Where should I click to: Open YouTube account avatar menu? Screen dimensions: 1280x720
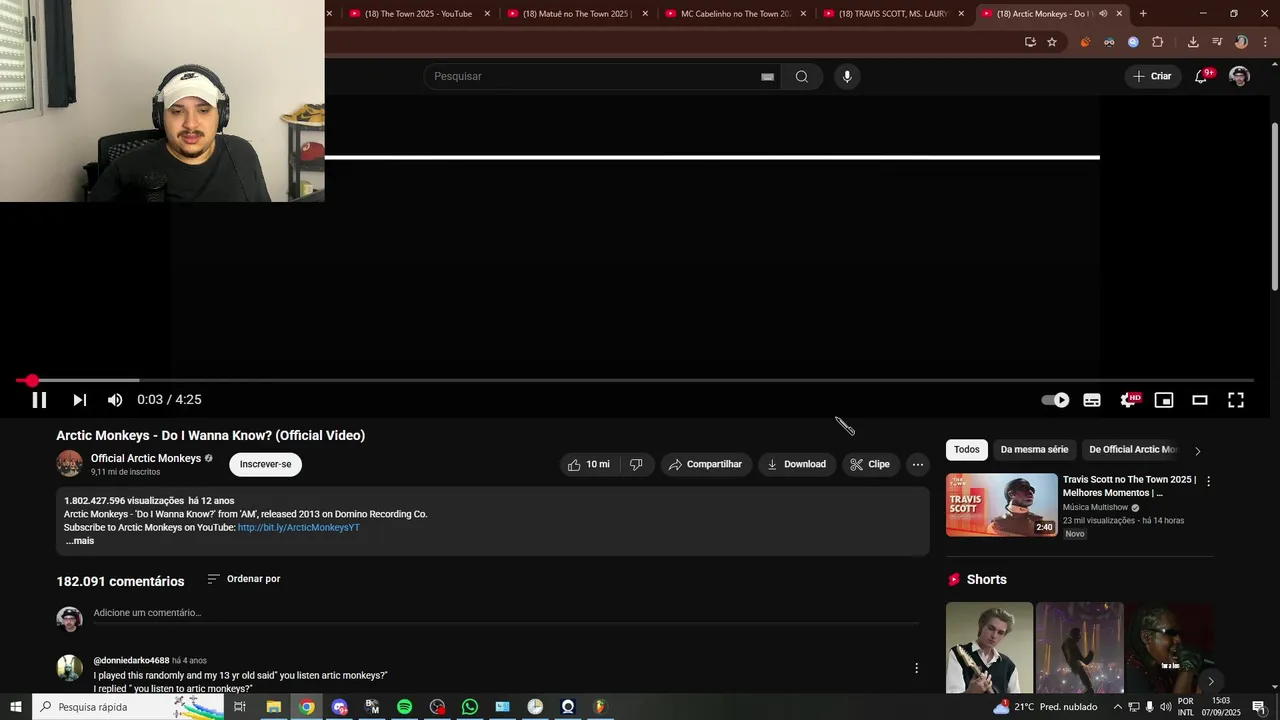[1239, 76]
